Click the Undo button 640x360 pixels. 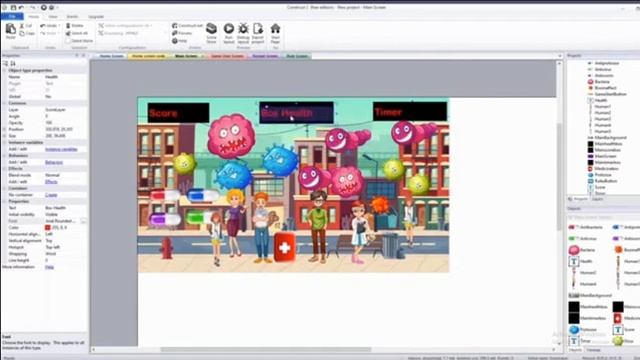49,26
